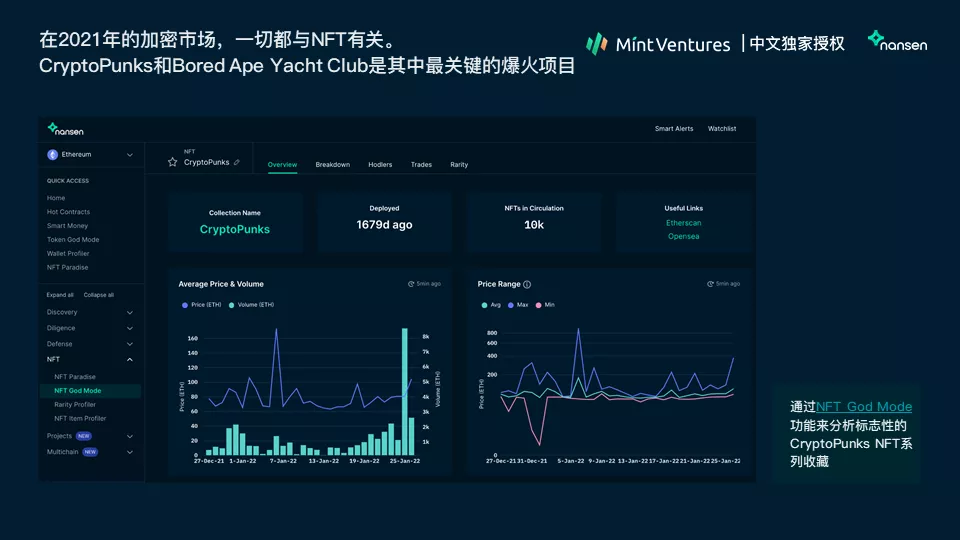
Task: Click the 10k NFTs in Circulation value
Action: [x=534, y=225]
